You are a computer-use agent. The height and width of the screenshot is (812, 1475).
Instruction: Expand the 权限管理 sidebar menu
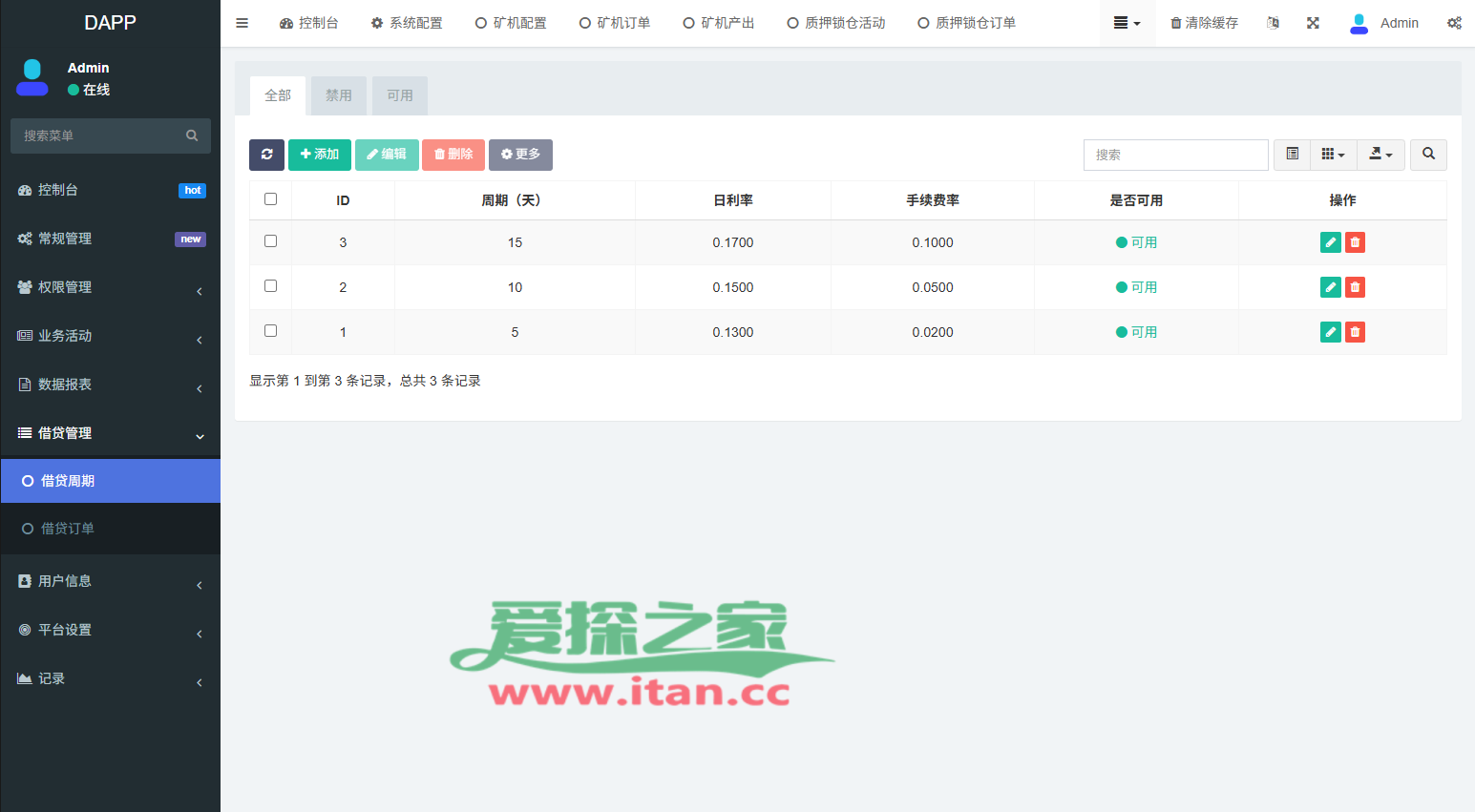[x=110, y=287]
